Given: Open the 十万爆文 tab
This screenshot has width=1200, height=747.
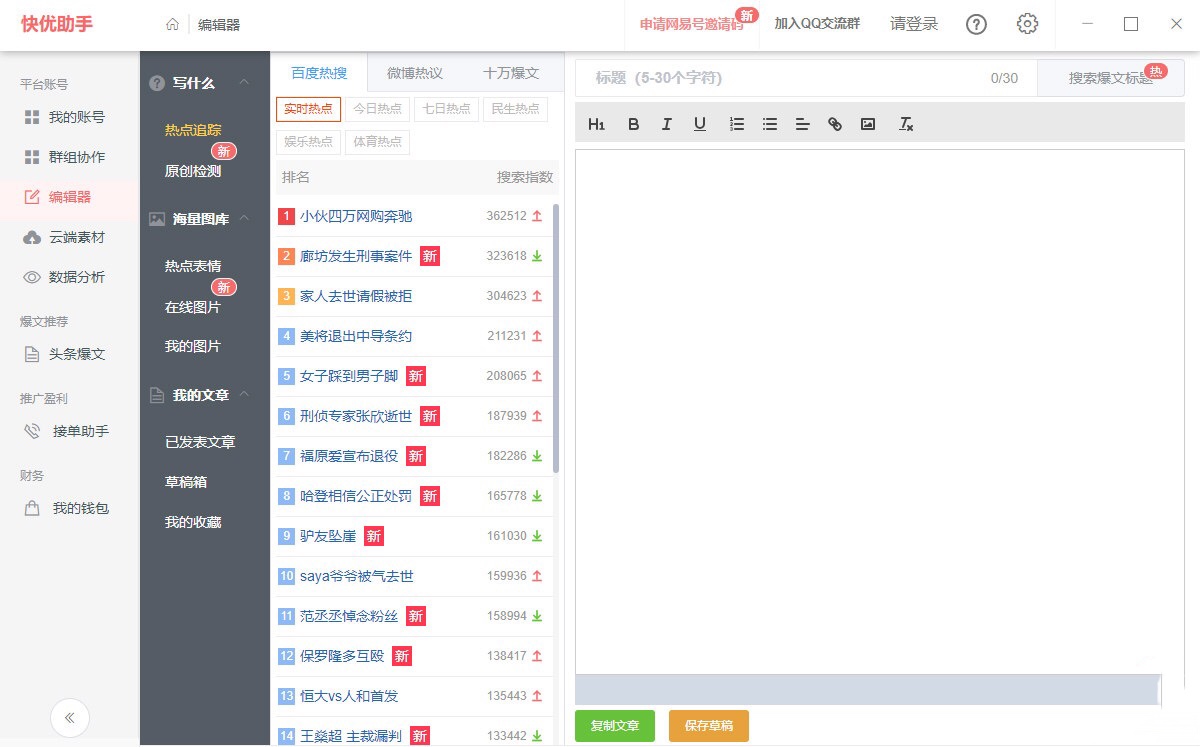Looking at the screenshot, I should tap(511, 73).
